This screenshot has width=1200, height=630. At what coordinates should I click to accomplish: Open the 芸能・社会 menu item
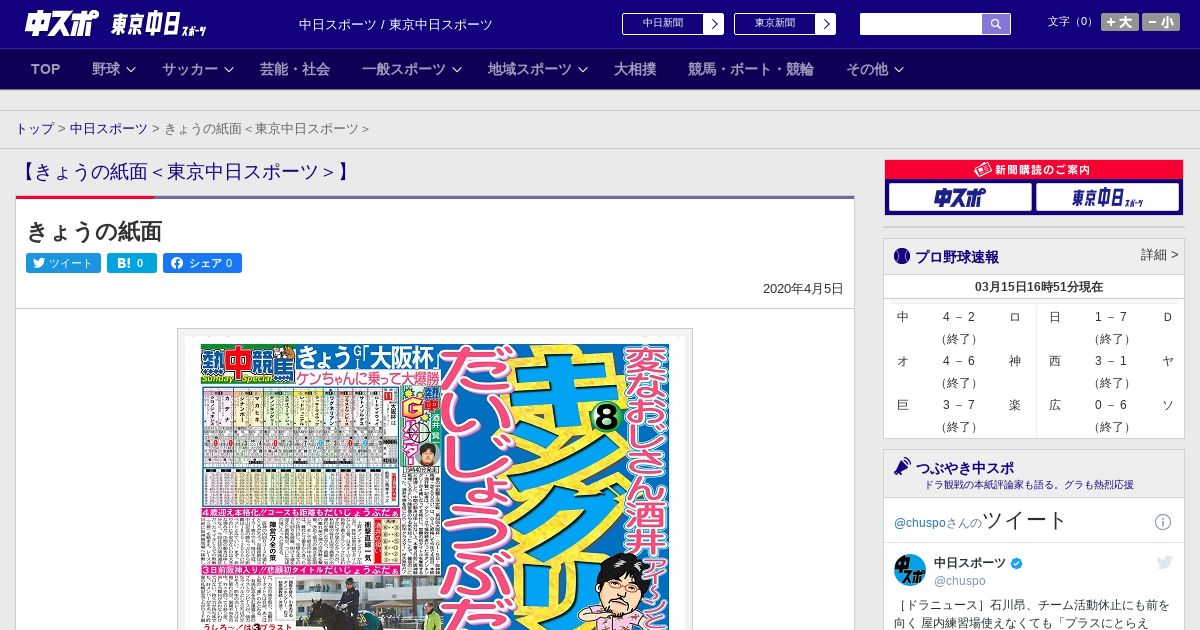coord(295,69)
